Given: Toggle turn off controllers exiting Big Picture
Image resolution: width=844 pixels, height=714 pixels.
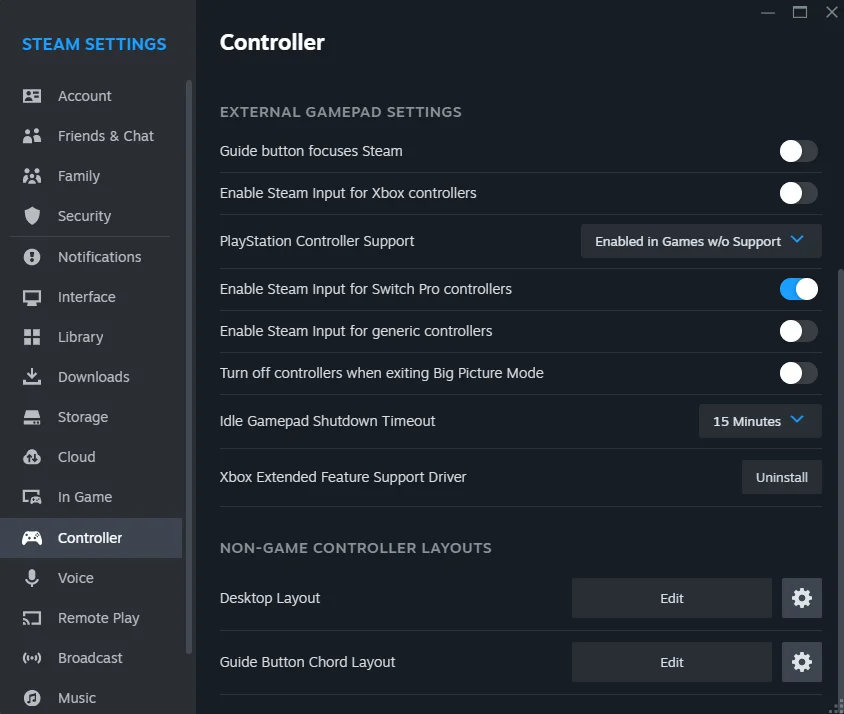Looking at the screenshot, I should click(798, 373).
